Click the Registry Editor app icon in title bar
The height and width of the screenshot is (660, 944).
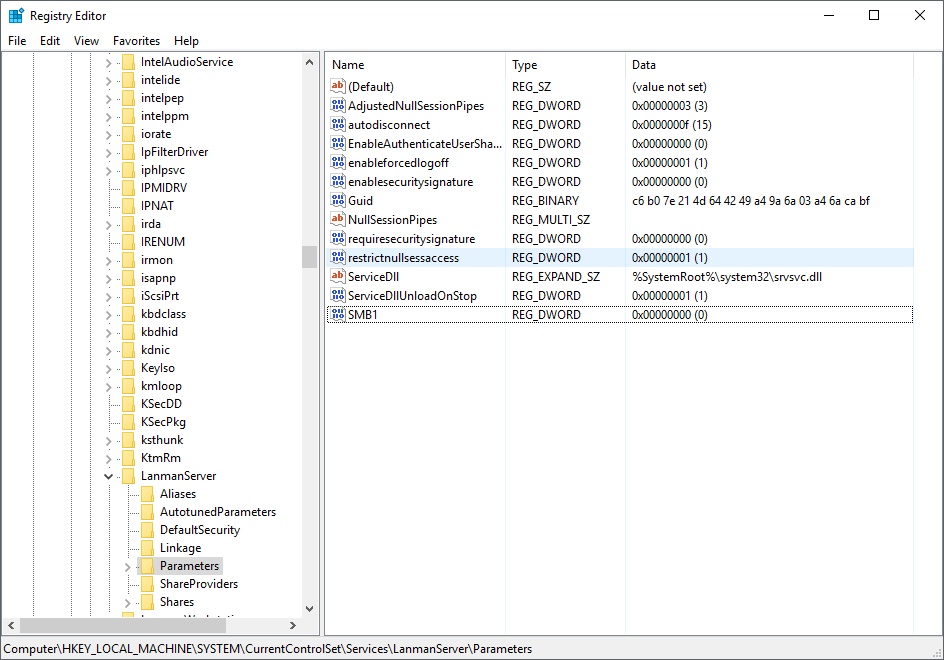click(x=16, y=16)
